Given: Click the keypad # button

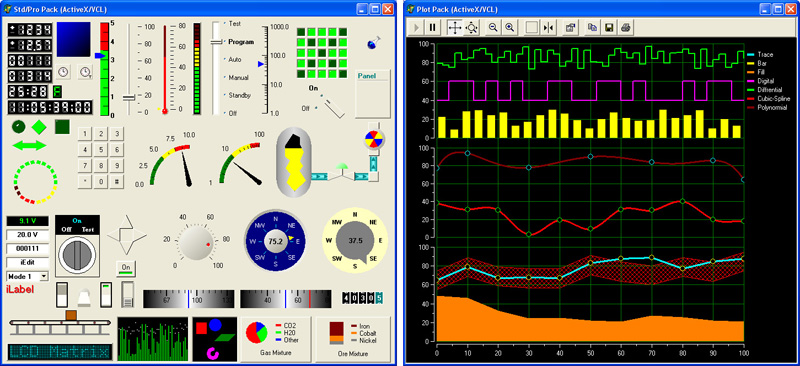Looking at the screenshot, I should 117,181.
